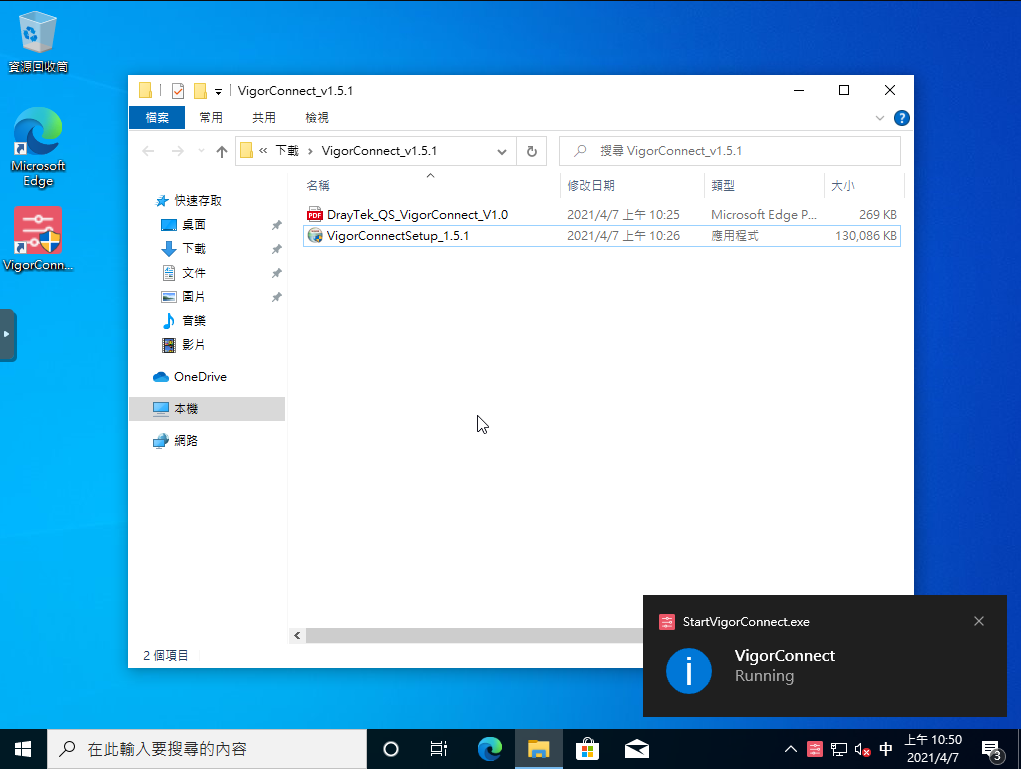Screen dimensions: 1021x769
Task: Go up one folder level
Action: (222, 151)
